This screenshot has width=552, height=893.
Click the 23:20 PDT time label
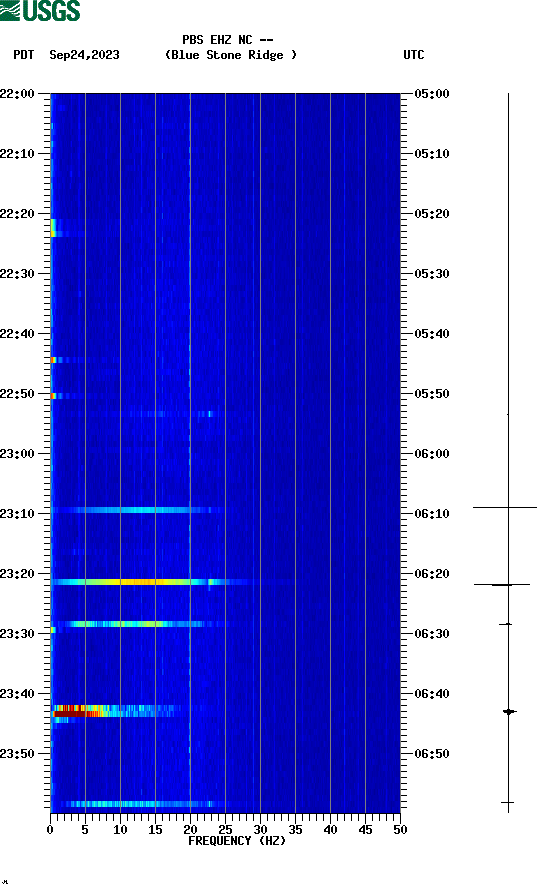click(17, 574)
